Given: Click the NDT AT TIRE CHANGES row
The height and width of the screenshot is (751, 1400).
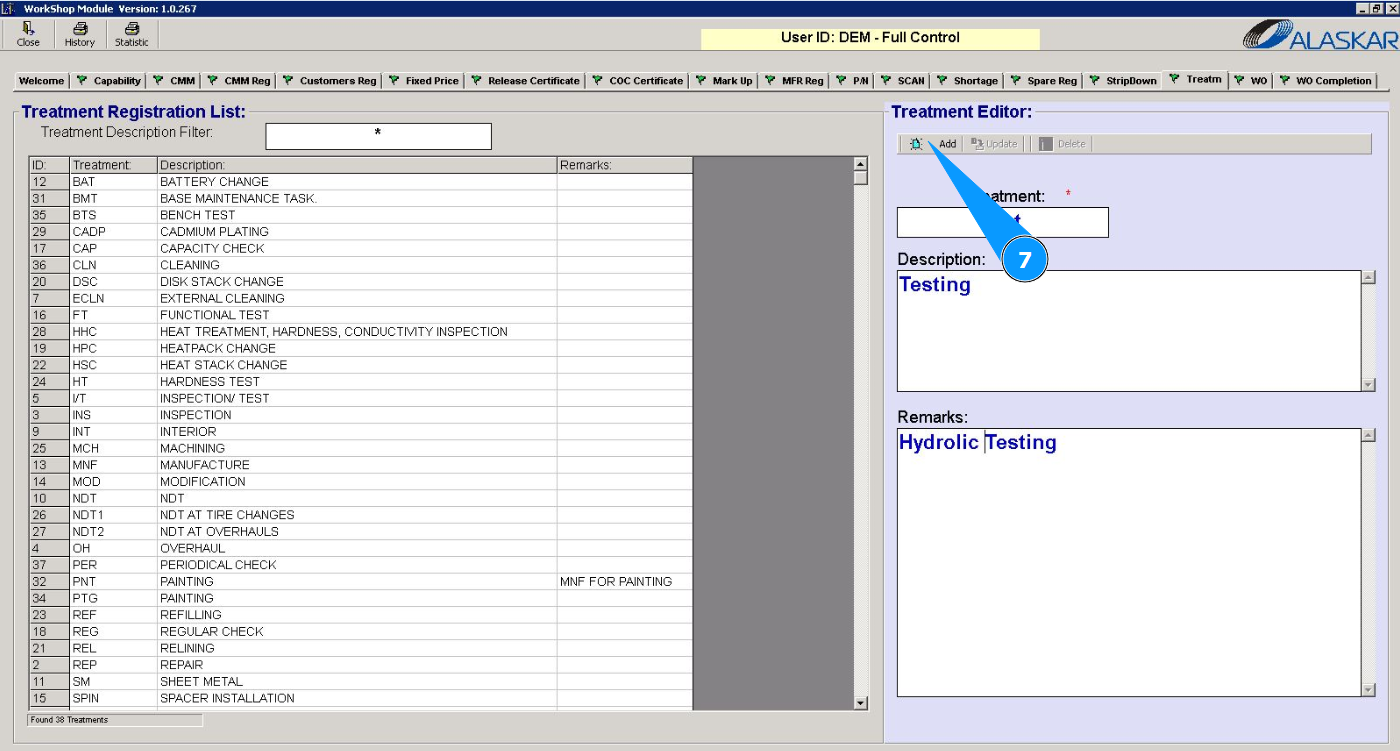Looking at the screenshot, I should coord(360,515).
